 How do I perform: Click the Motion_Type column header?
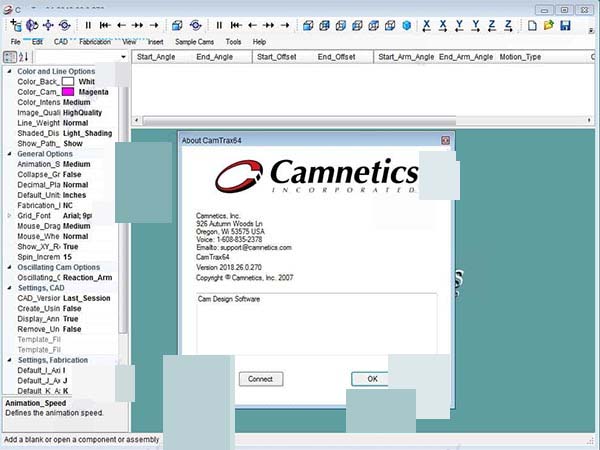[520, 57]
